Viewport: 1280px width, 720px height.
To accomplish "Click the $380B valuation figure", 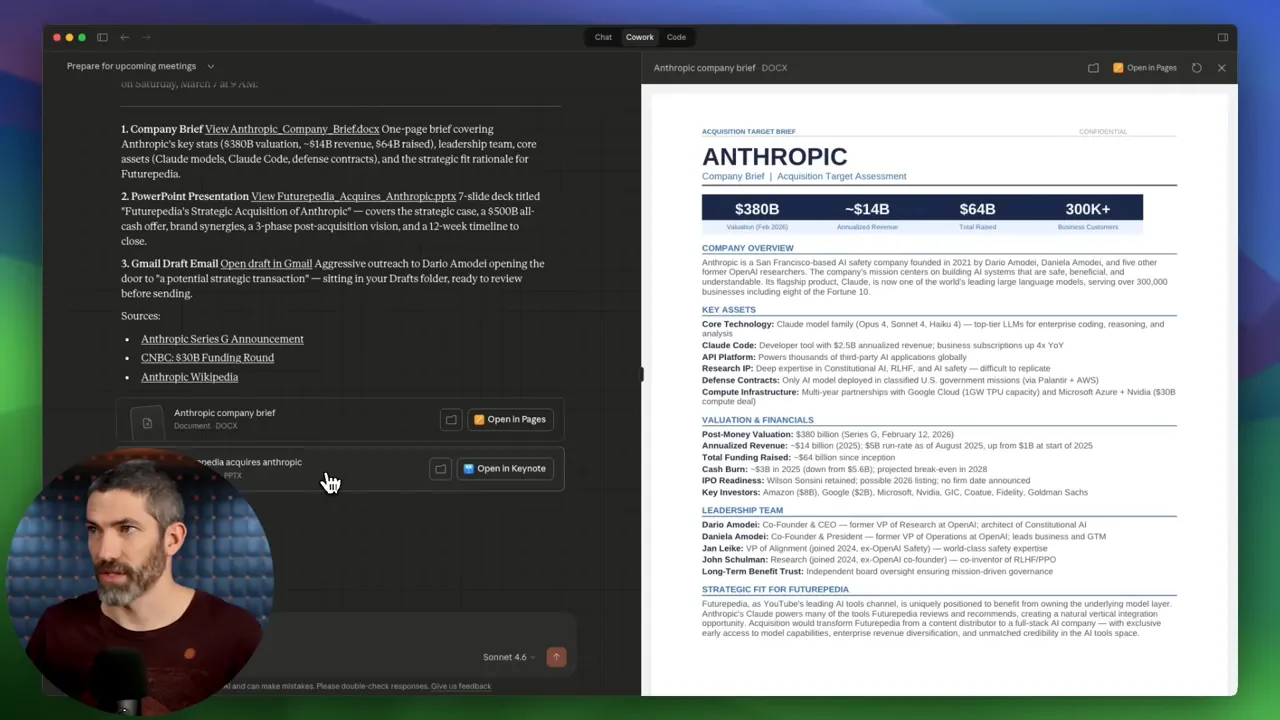I will tap(756, 209).
